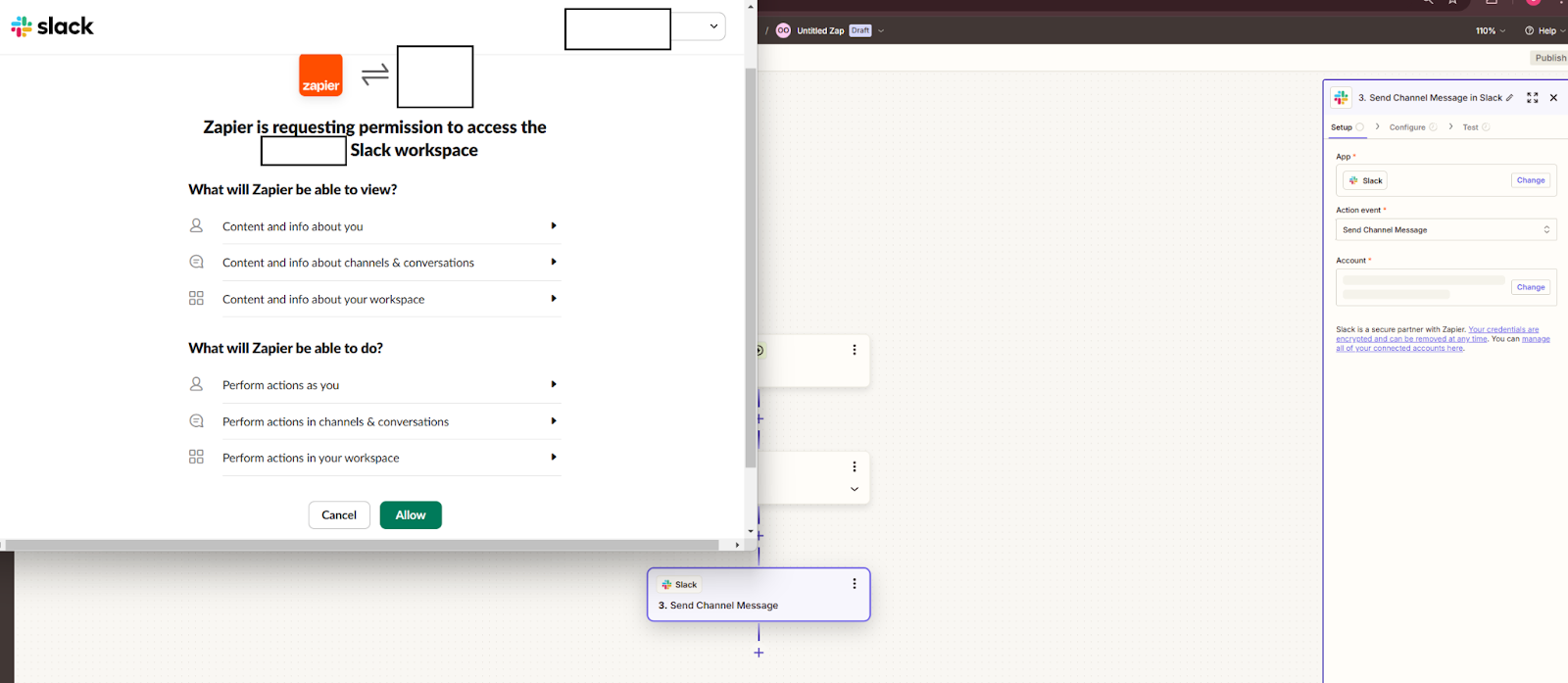Click the orange Zapier logo icon
The width and height of the screenshot is (1568, 683).
[320, 75]
